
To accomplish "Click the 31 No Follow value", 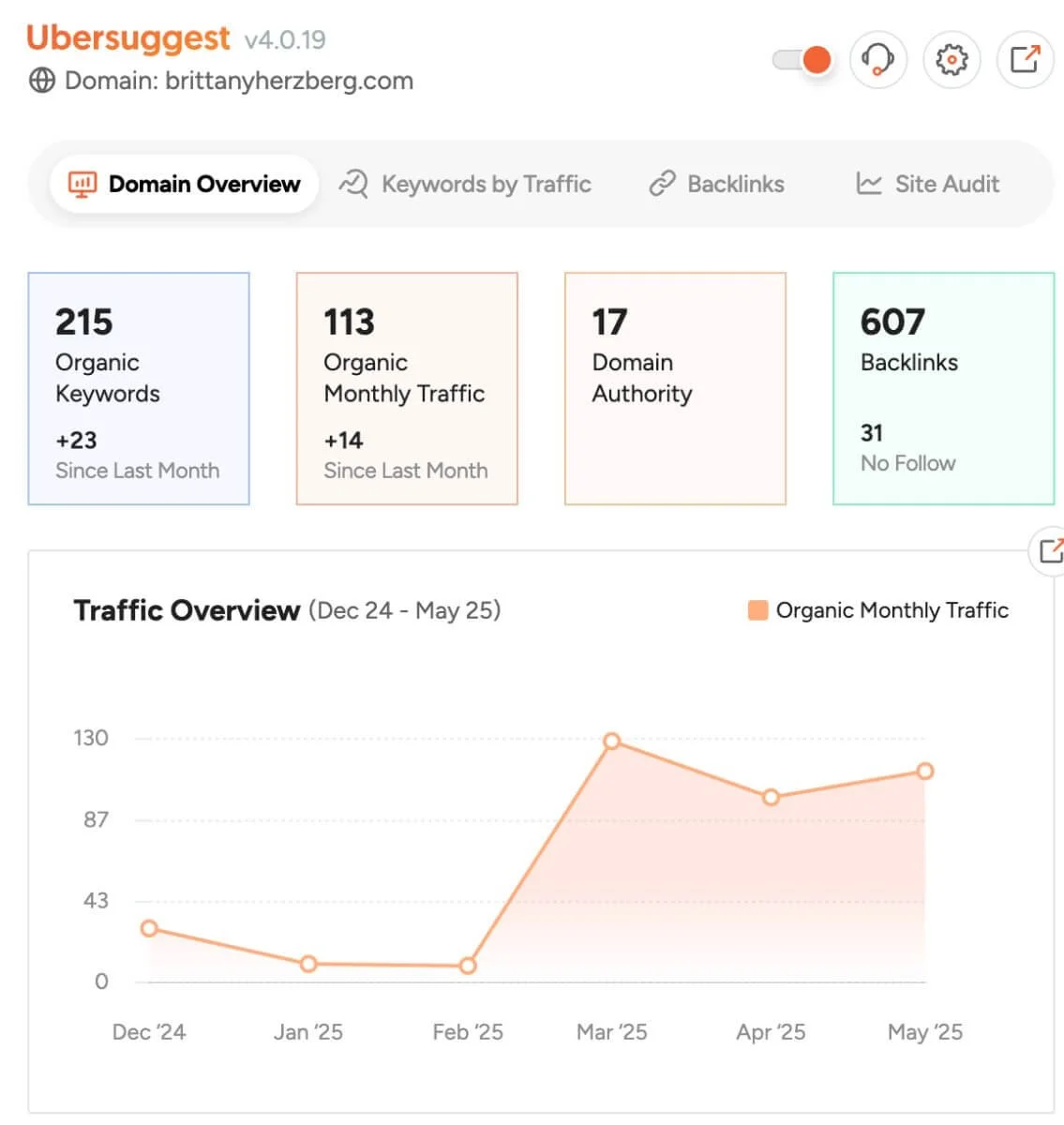I will point(872,432).
